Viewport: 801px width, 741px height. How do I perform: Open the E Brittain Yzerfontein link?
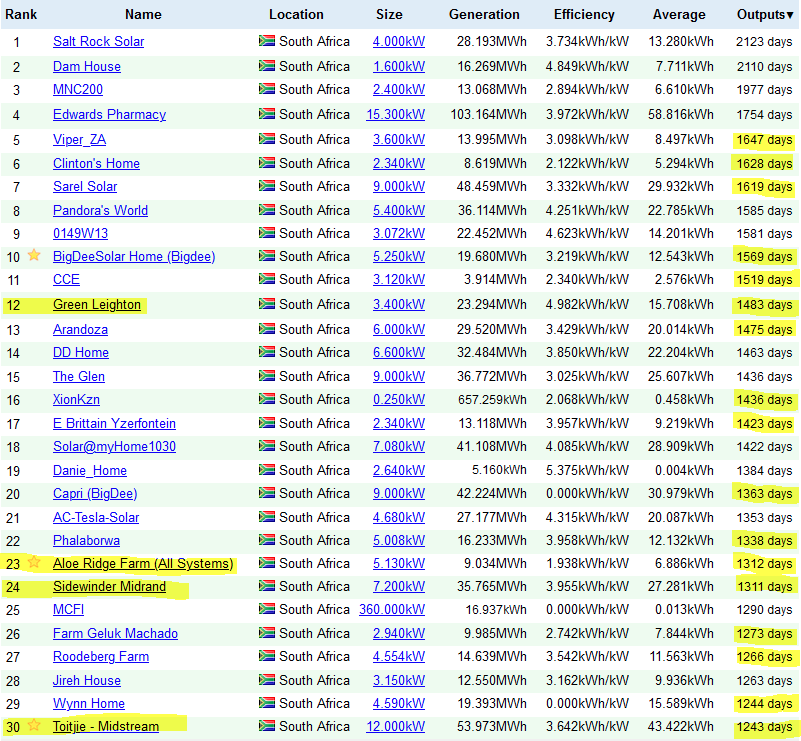click(x=114, y=423)
